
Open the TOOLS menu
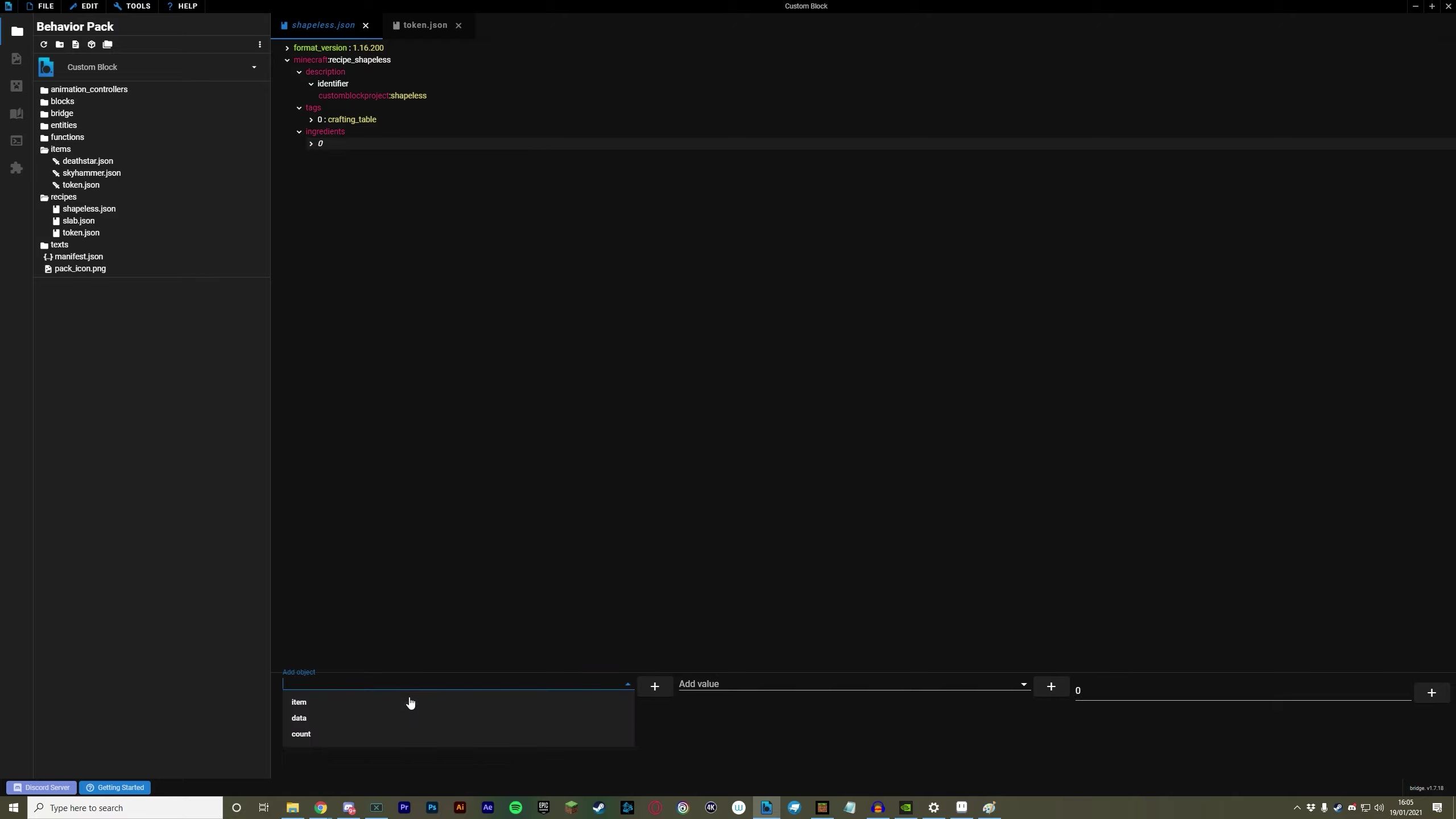point(133,6)
